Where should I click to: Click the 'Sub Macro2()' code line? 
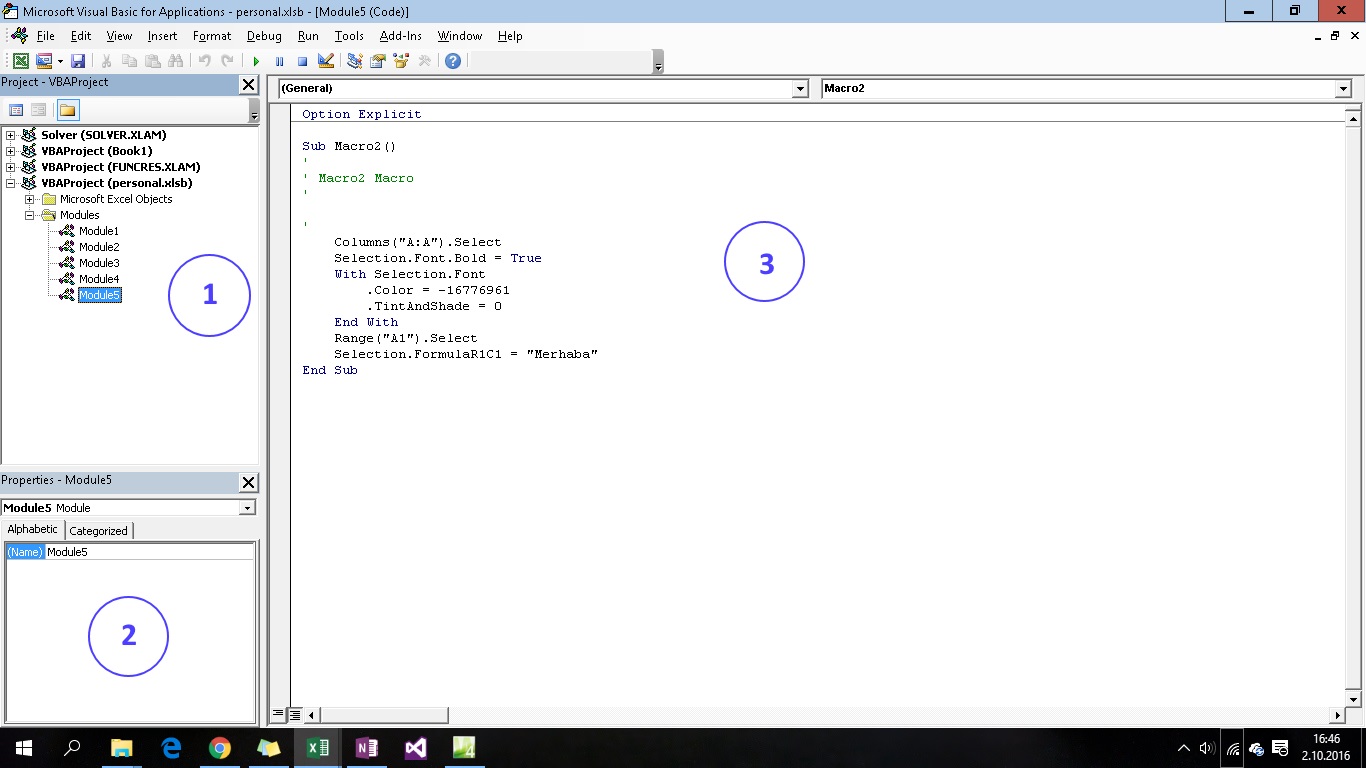[349, 146]
